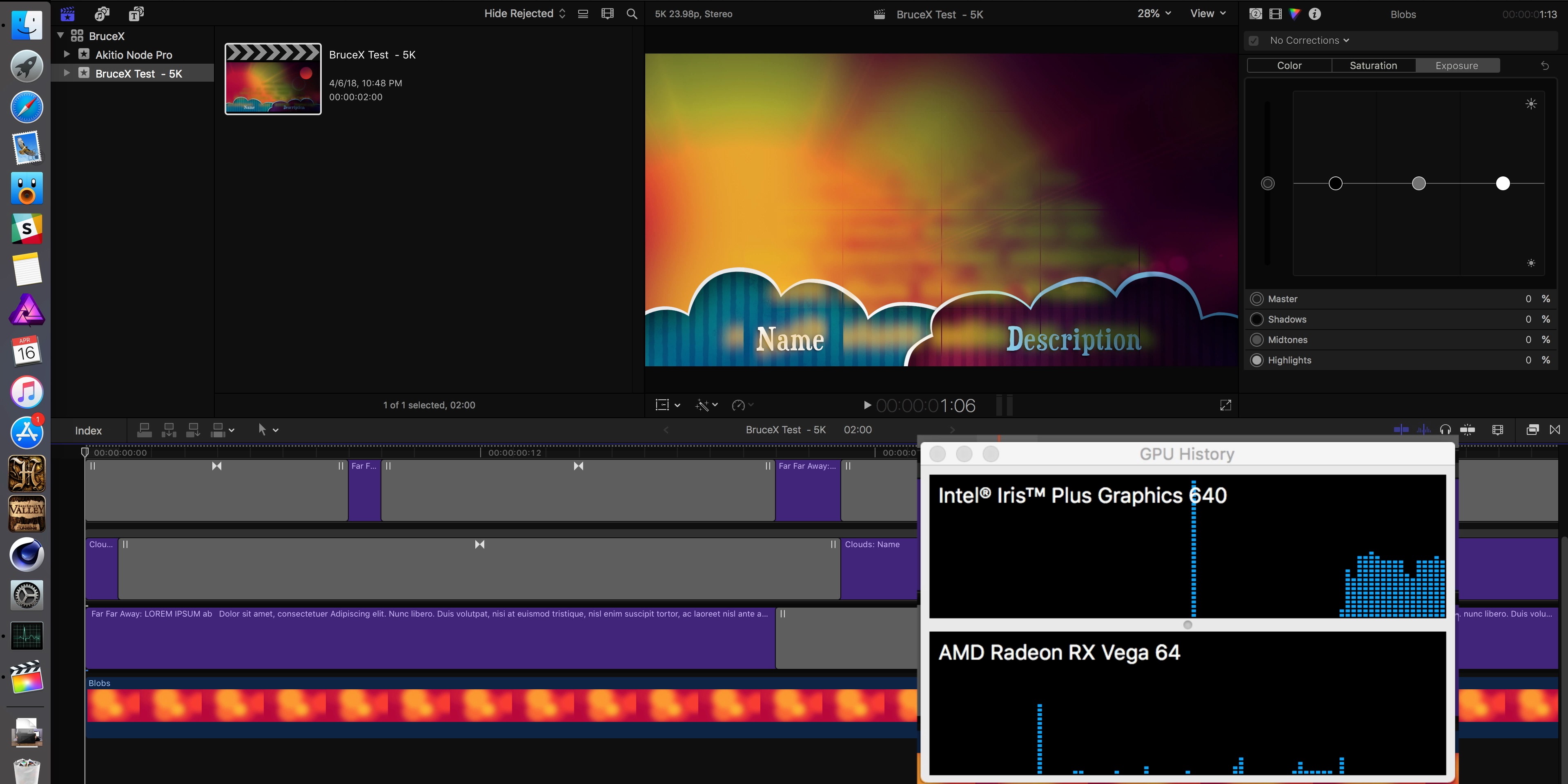Open the Photos and Audio sidebar

(x=102, y=13)
